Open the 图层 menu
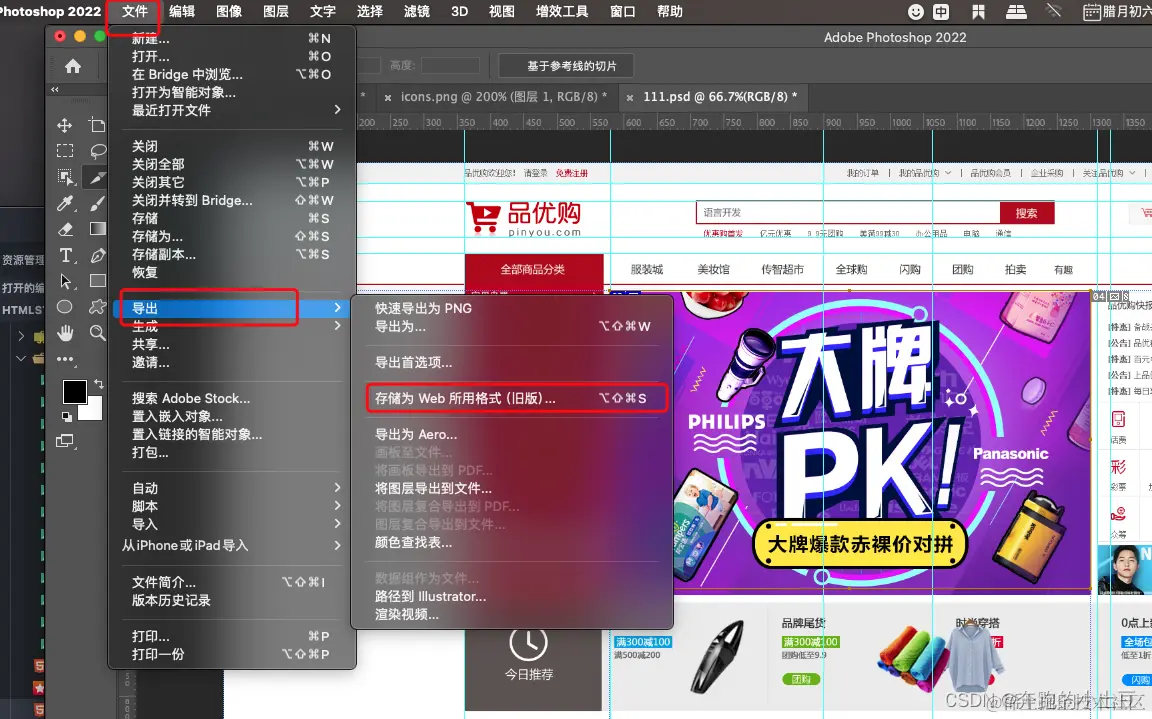 (276, 12)
